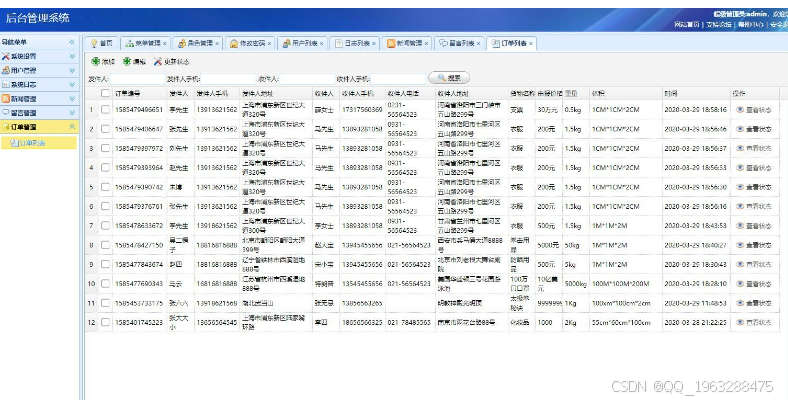View status of order row 10
788x400 pixels.
pos(753,284)
